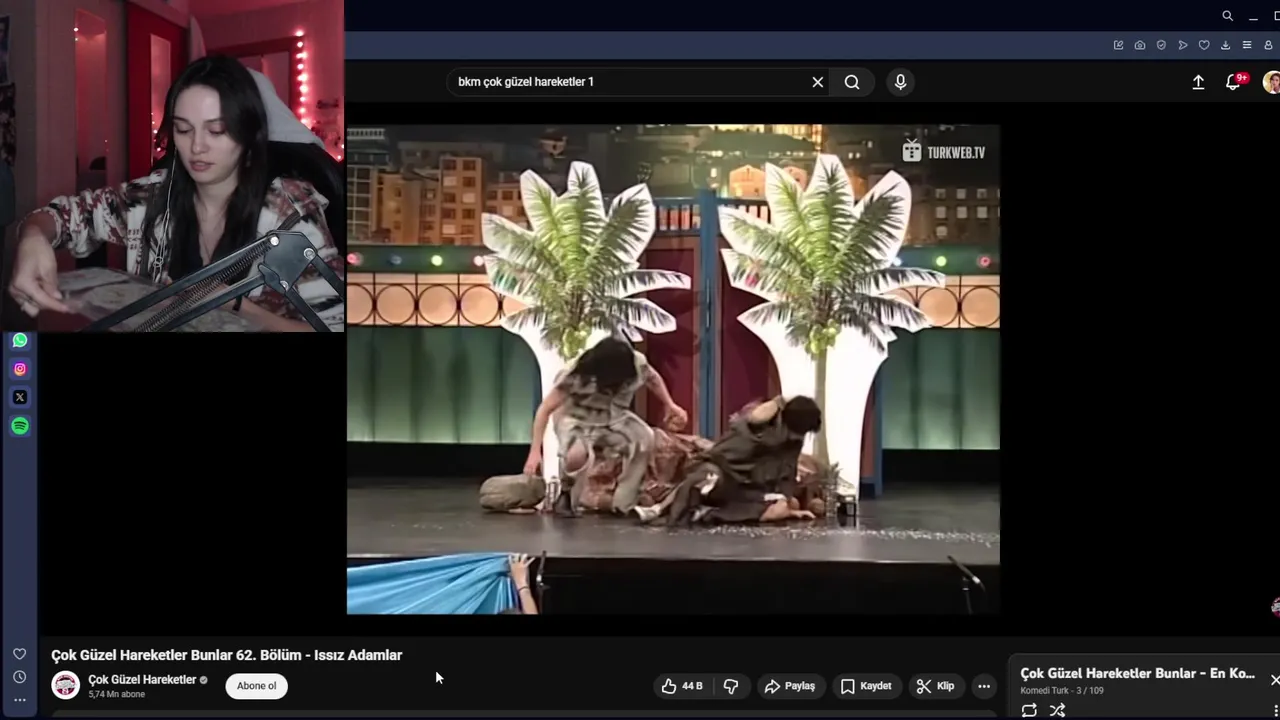The width and height of the screenshot is (1280, 720).
Task: Open the sidebar bookmarks heart icon
Action: pyautogui.click(x=19, y=654)
